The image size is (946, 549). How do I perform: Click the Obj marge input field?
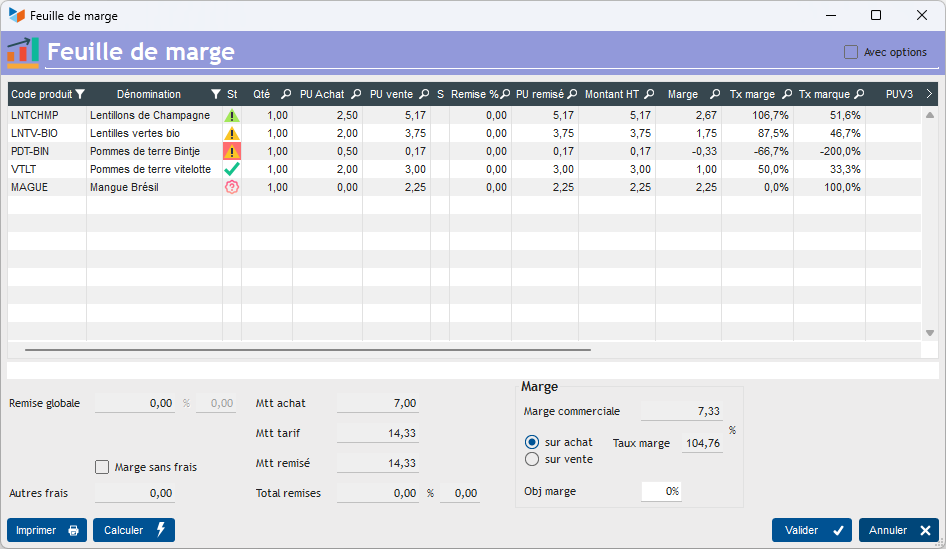click(661, 492)
